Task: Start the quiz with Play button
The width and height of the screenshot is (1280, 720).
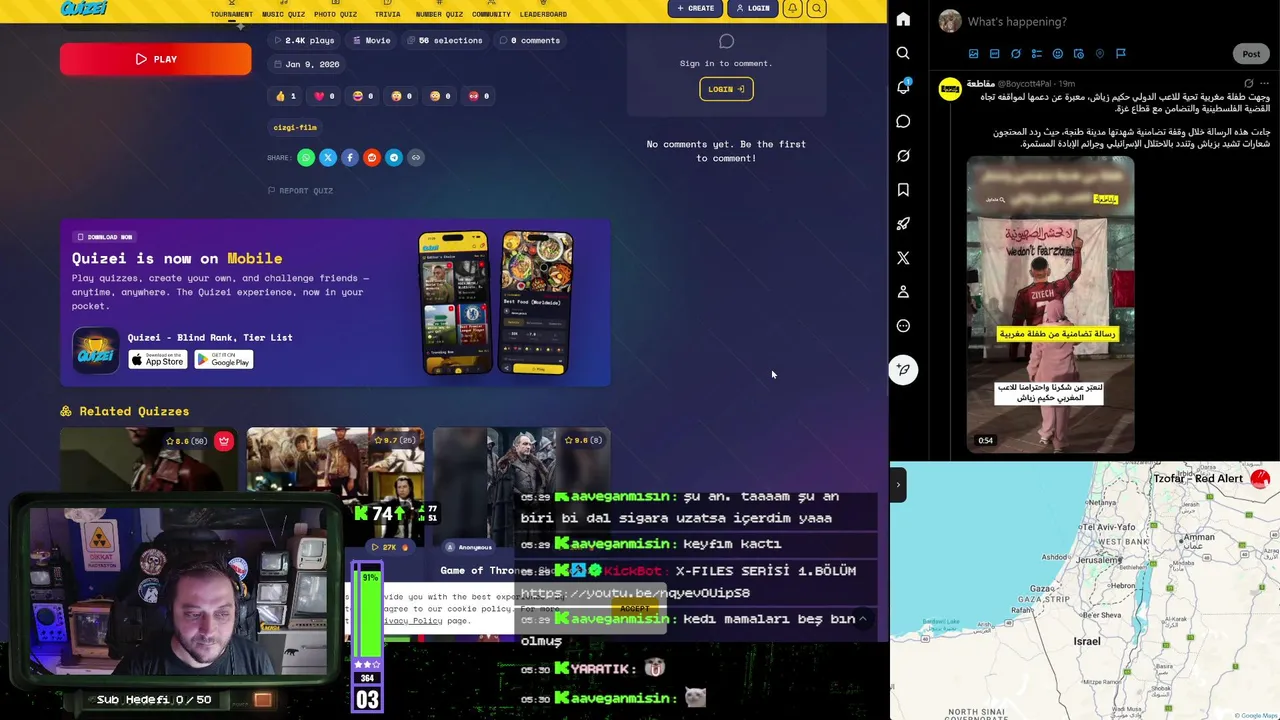Action: pos(155,59)
